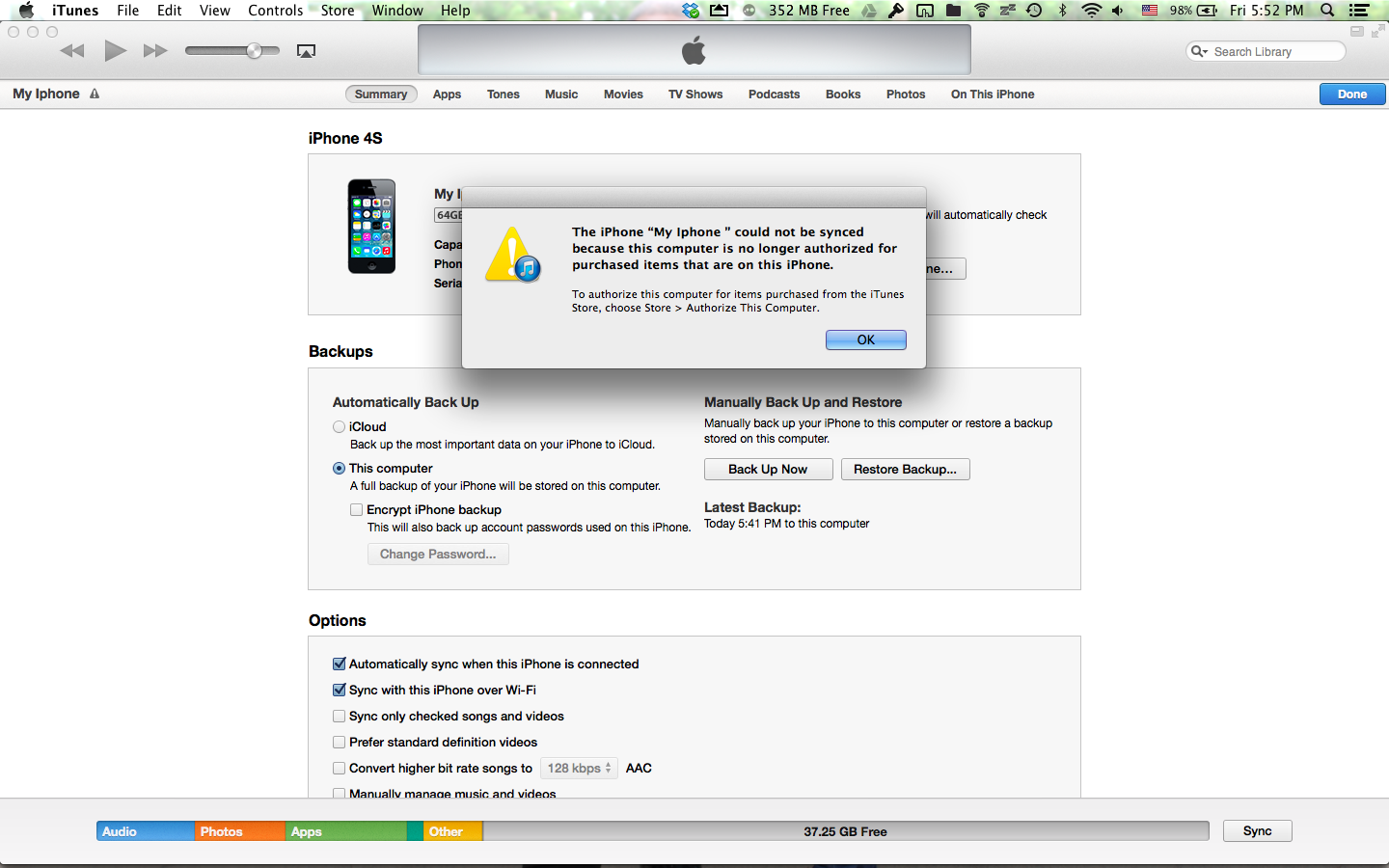
Task: Click the list view icon at top right
Action: click(1361, 10)
